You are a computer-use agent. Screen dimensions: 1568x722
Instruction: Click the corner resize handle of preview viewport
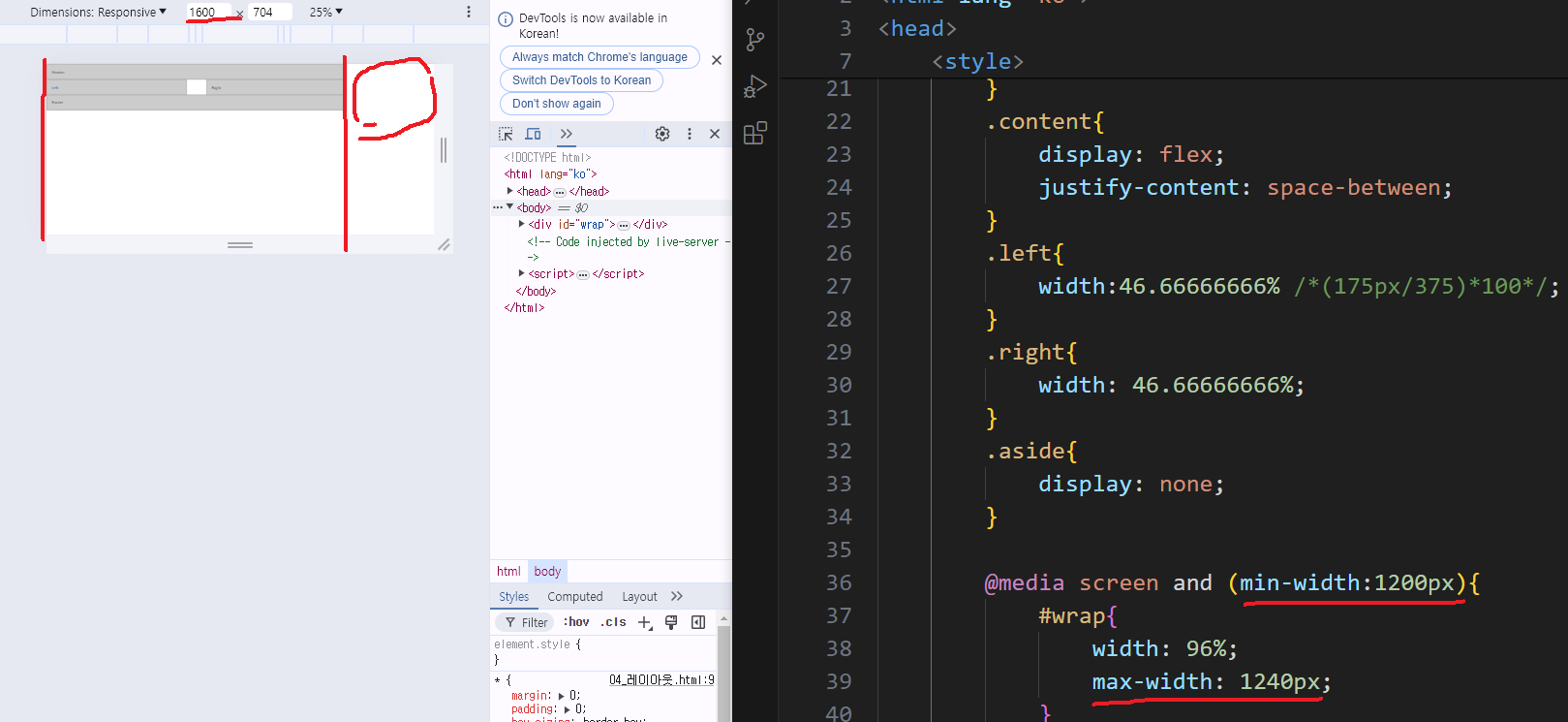click(444, 245)
